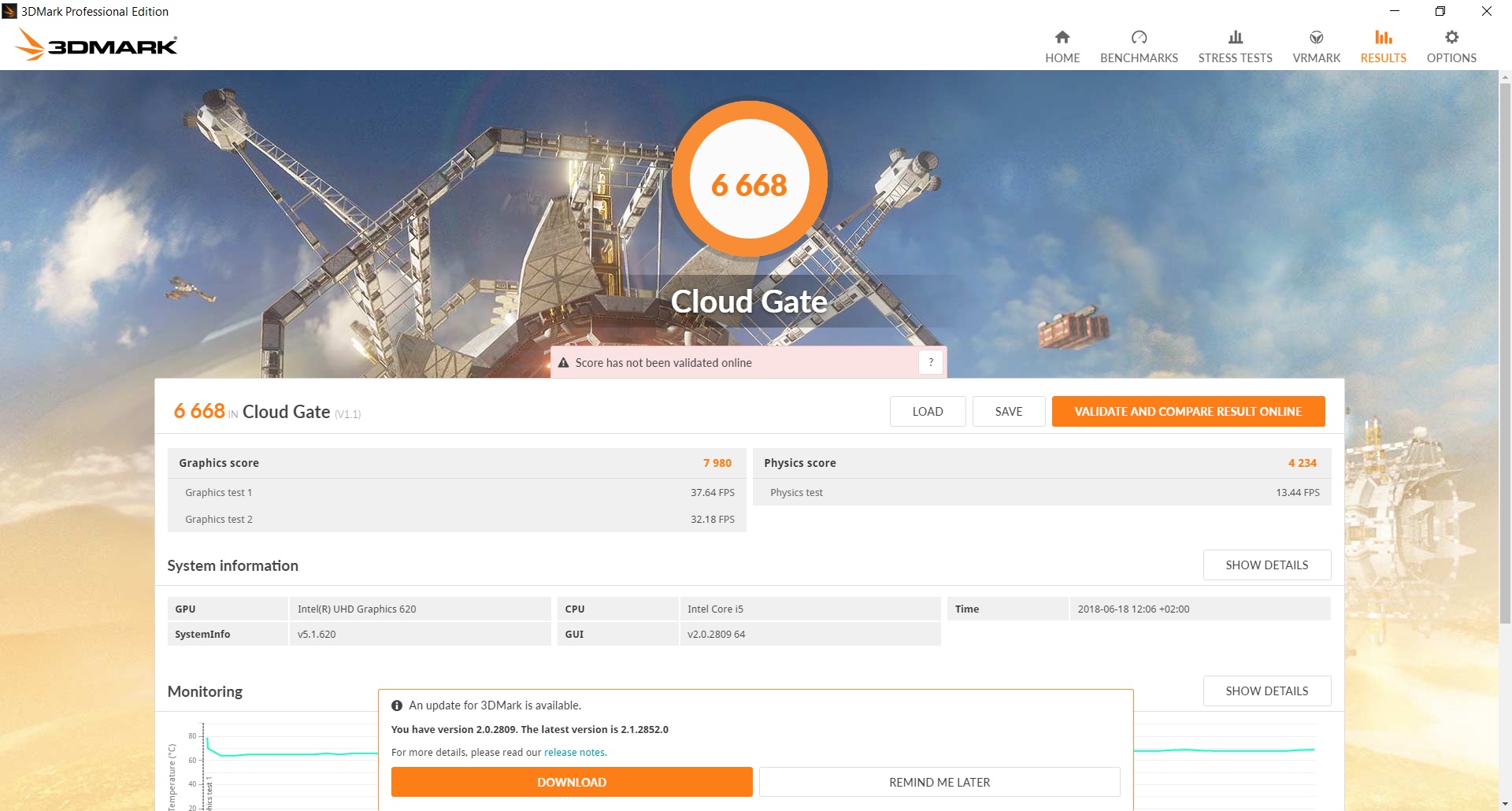Click the Cloud Gate banner title
This screenshot has height=811, width=1512.
pos(749,302)
